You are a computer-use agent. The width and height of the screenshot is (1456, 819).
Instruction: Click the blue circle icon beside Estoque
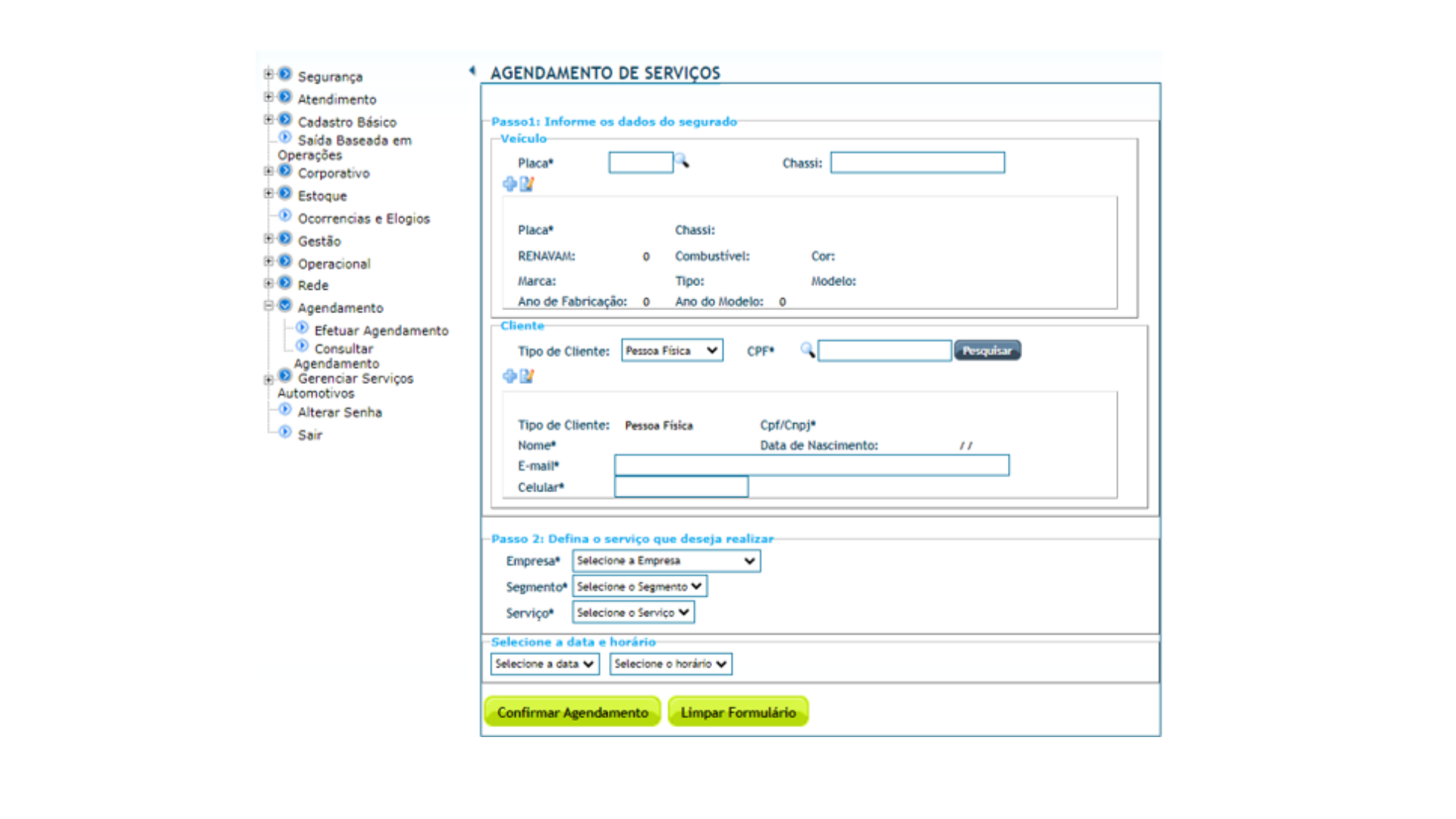pyautogui.click(x=285, y=193)
